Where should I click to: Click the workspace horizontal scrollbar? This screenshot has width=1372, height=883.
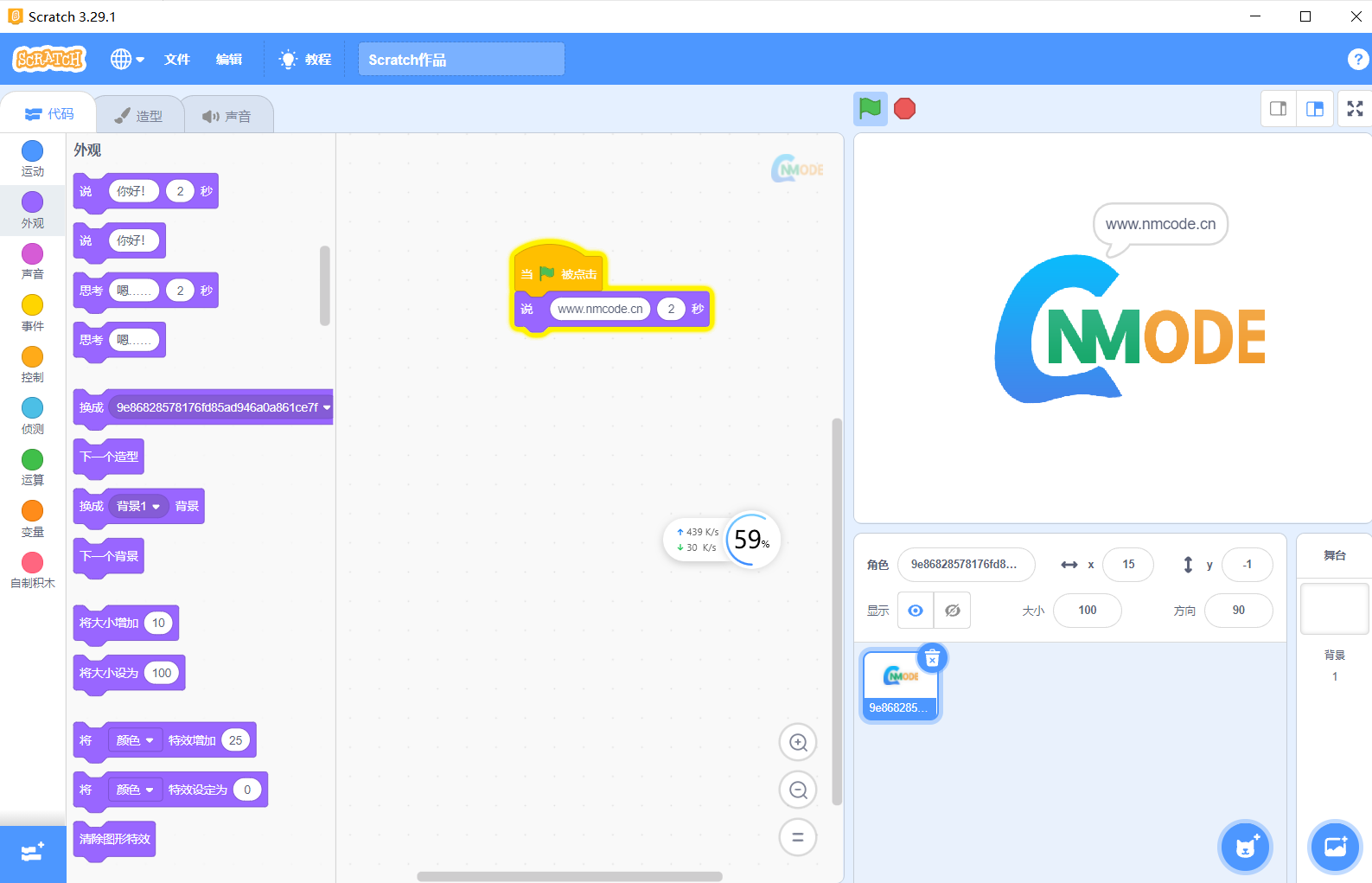tap(570, 876)
